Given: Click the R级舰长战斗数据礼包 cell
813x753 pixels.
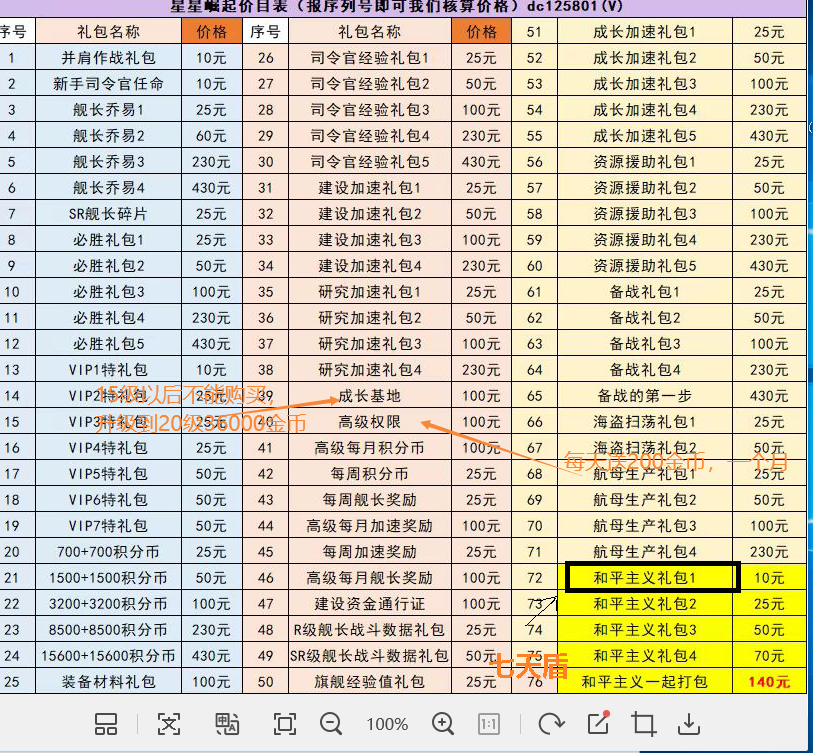Looking at the screenshot, I should point(370,630).
